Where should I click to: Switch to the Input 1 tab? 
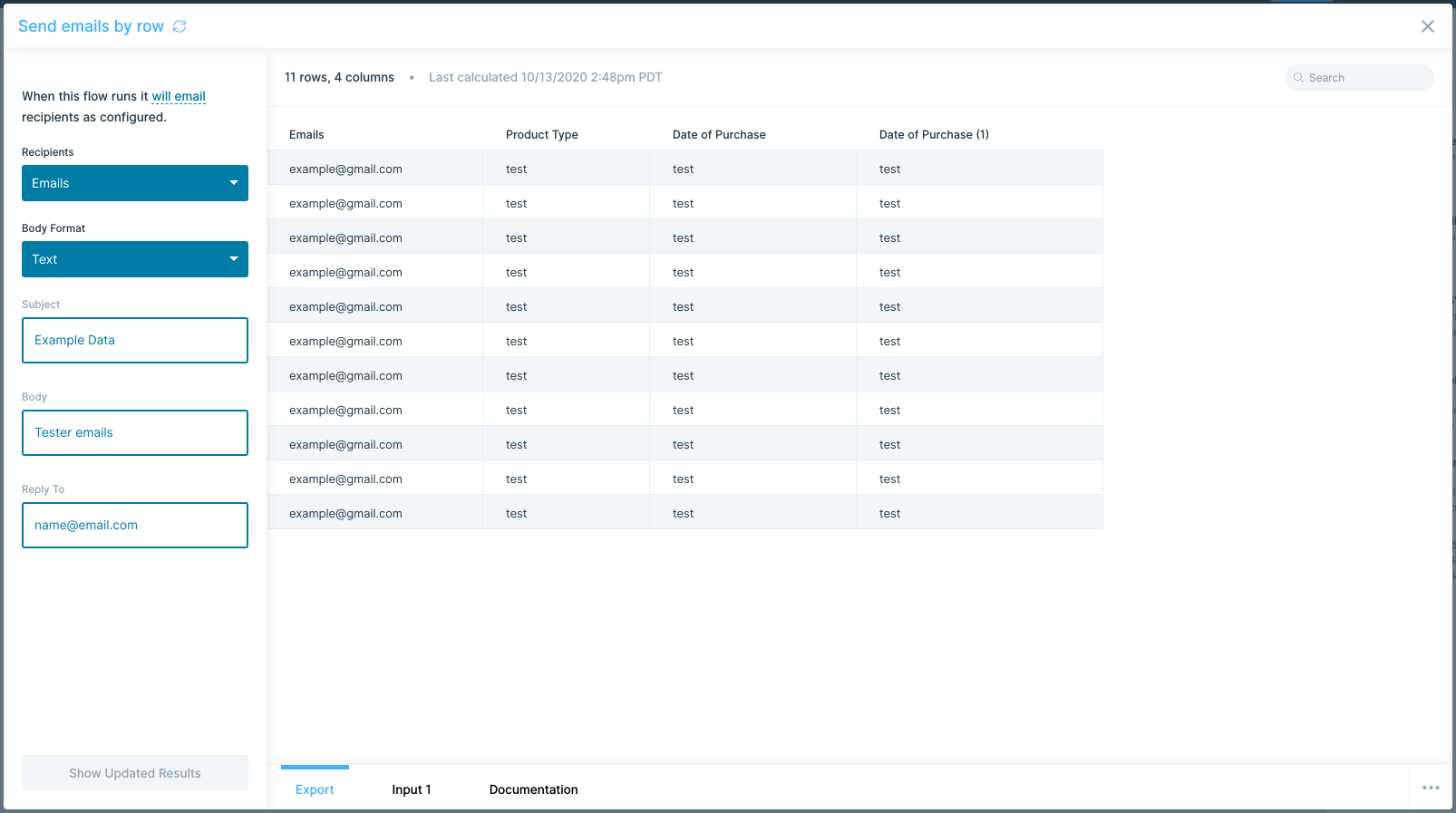[x=412, y=789]
